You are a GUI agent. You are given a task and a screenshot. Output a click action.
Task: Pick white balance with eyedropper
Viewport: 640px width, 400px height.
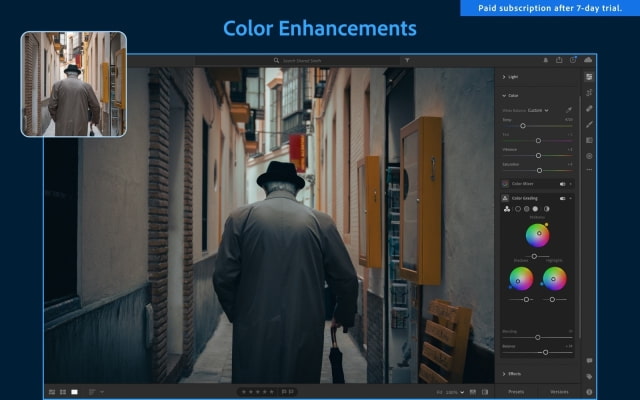pos(569,110)
